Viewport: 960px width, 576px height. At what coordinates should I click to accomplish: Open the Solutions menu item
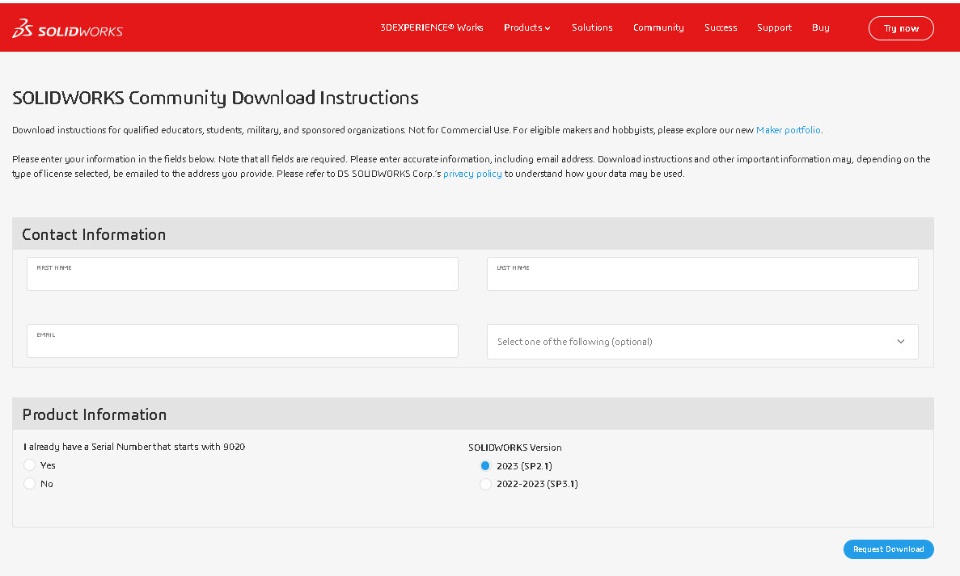tap(592, 28)
